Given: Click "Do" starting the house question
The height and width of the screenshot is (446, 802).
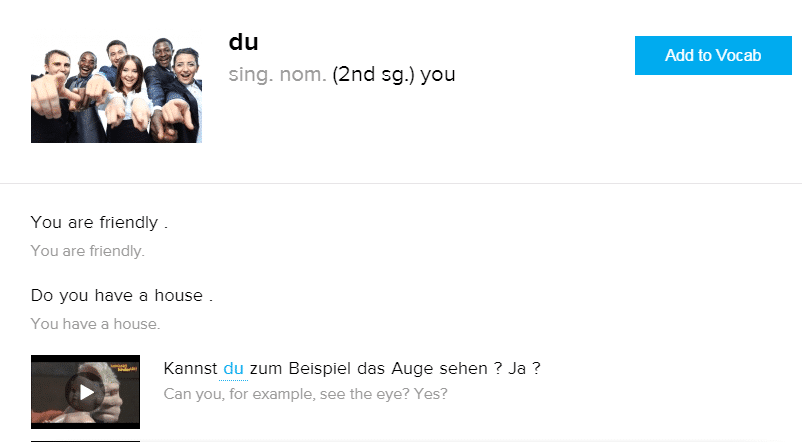Looking at the screenshot, I should [x=41, y=295].
